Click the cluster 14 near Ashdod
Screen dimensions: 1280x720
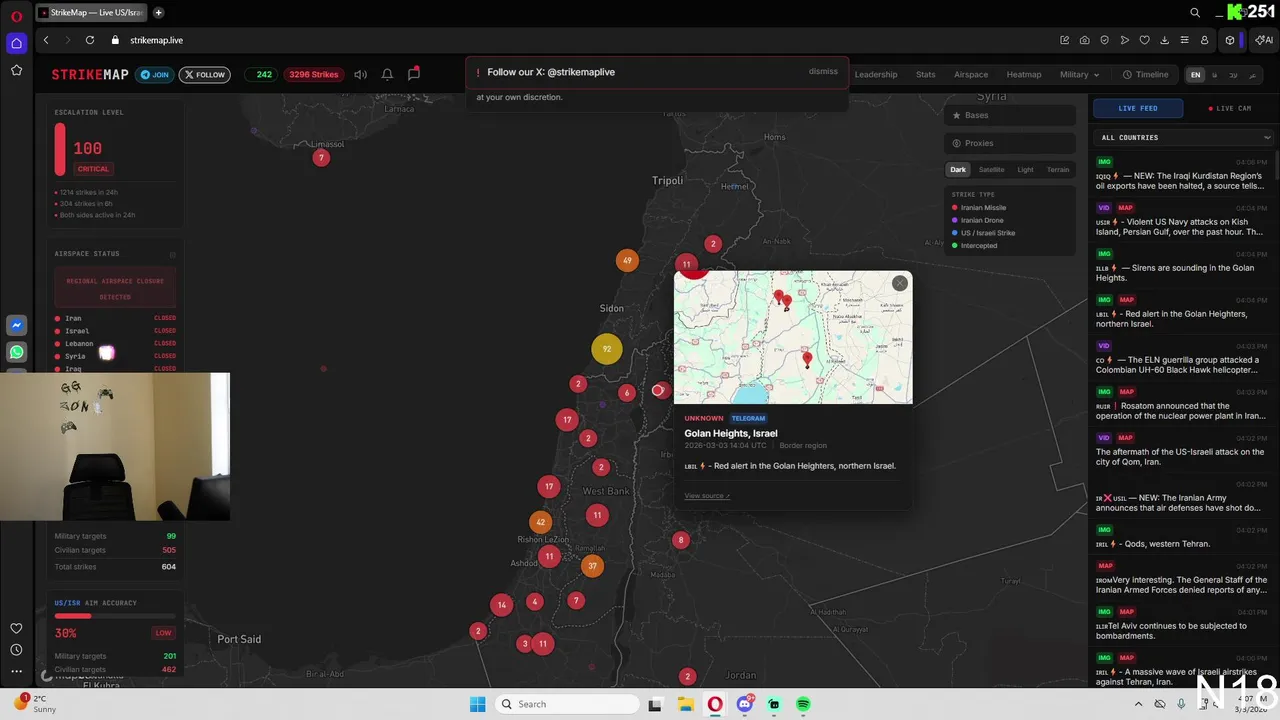click(502, 604)
